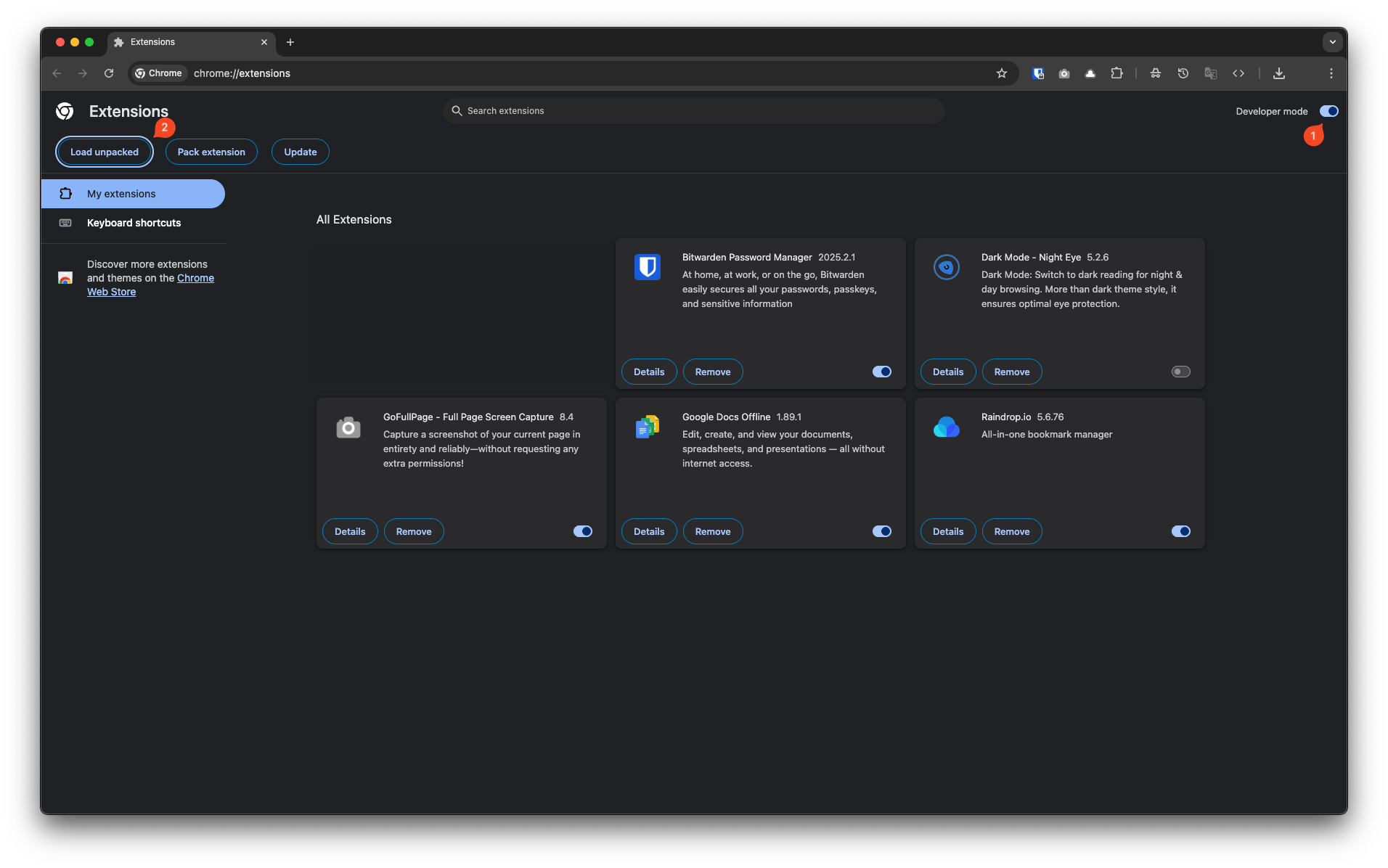Click the GoFullPage camera icon in the toolbar
This screenshot has width=1388, height=868.
coord(1064,73)
